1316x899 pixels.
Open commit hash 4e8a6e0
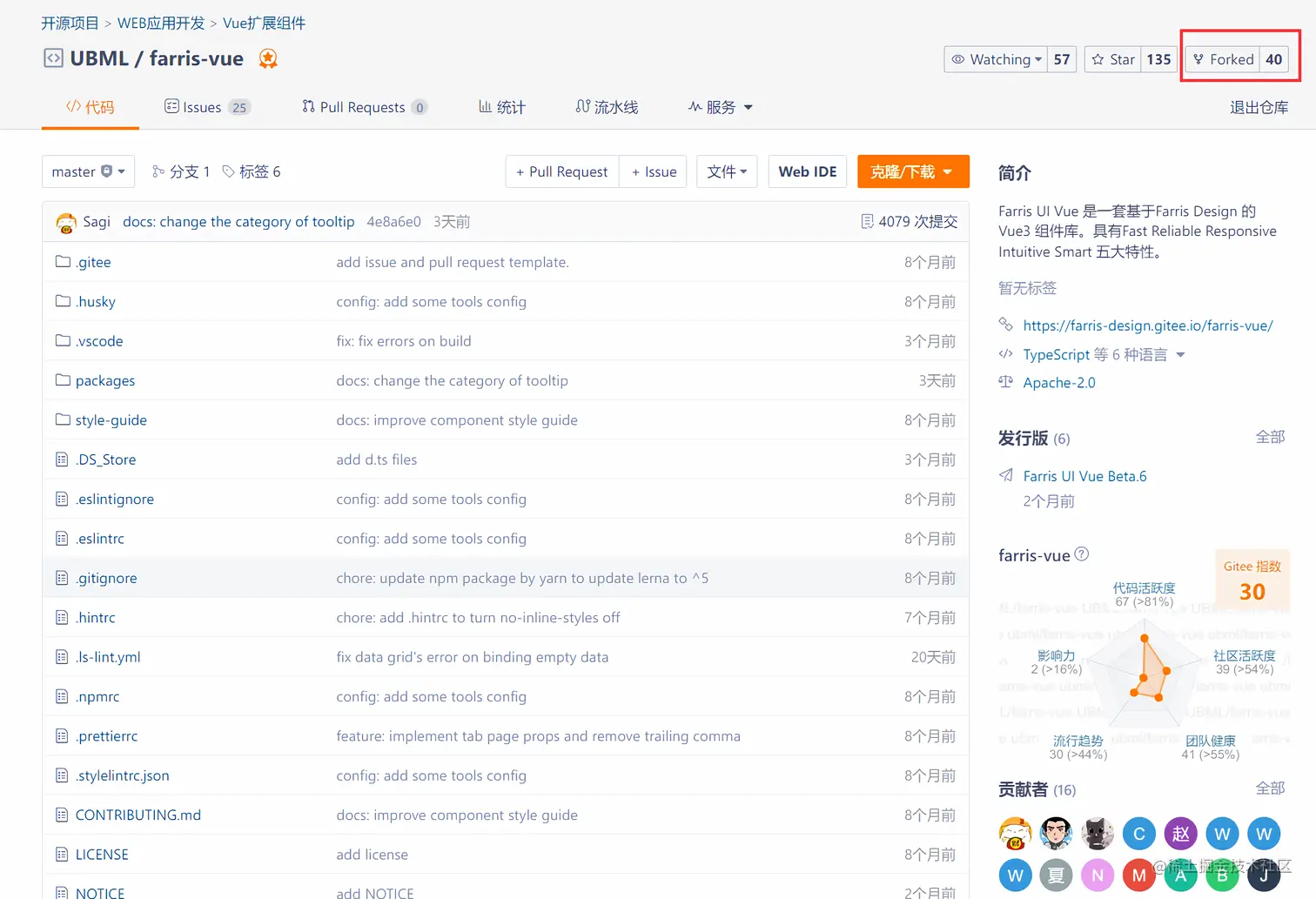pos(393,222)
